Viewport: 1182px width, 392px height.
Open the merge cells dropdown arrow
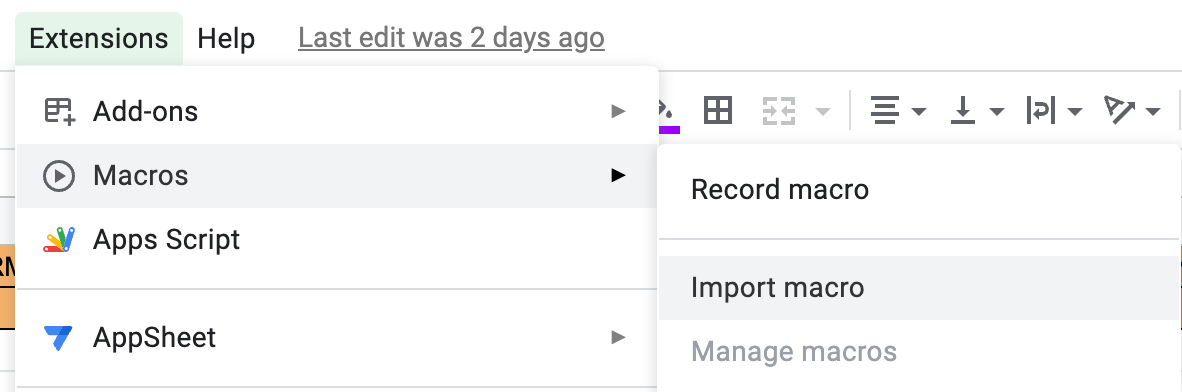823,112
